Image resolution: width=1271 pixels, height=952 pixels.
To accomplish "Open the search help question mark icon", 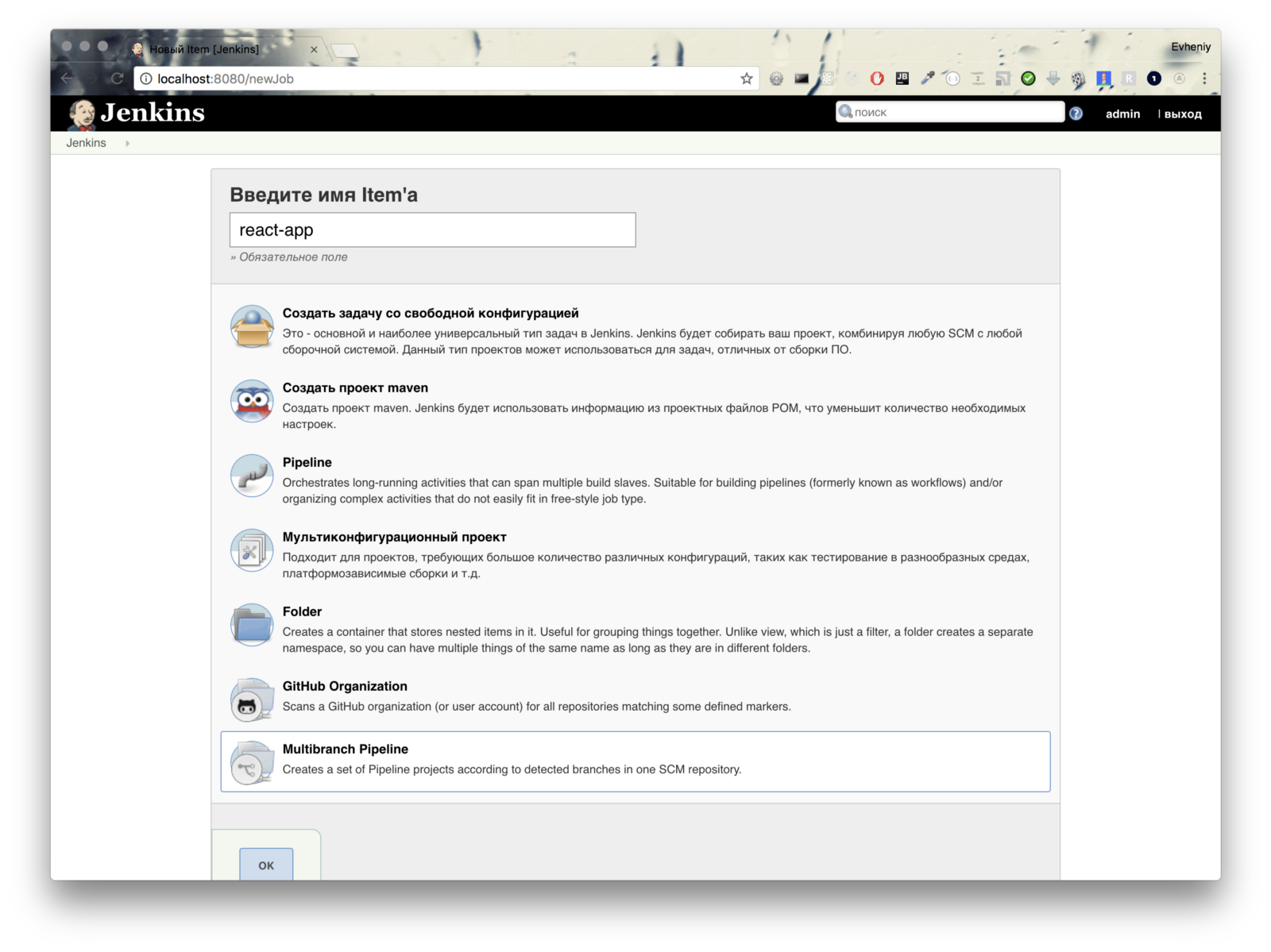I will 1076,114.
